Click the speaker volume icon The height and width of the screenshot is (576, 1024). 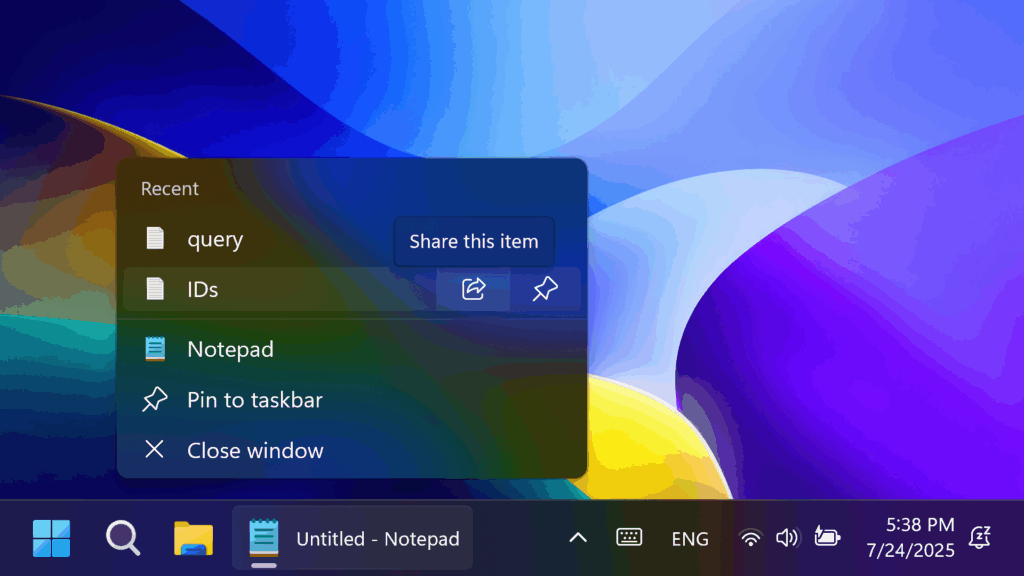click(x=787, y=538)
